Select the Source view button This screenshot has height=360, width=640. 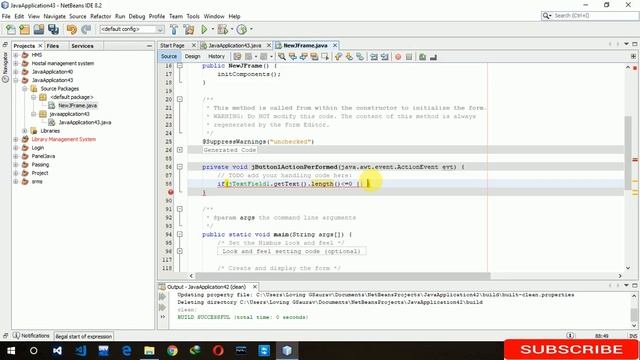[169, 56]
